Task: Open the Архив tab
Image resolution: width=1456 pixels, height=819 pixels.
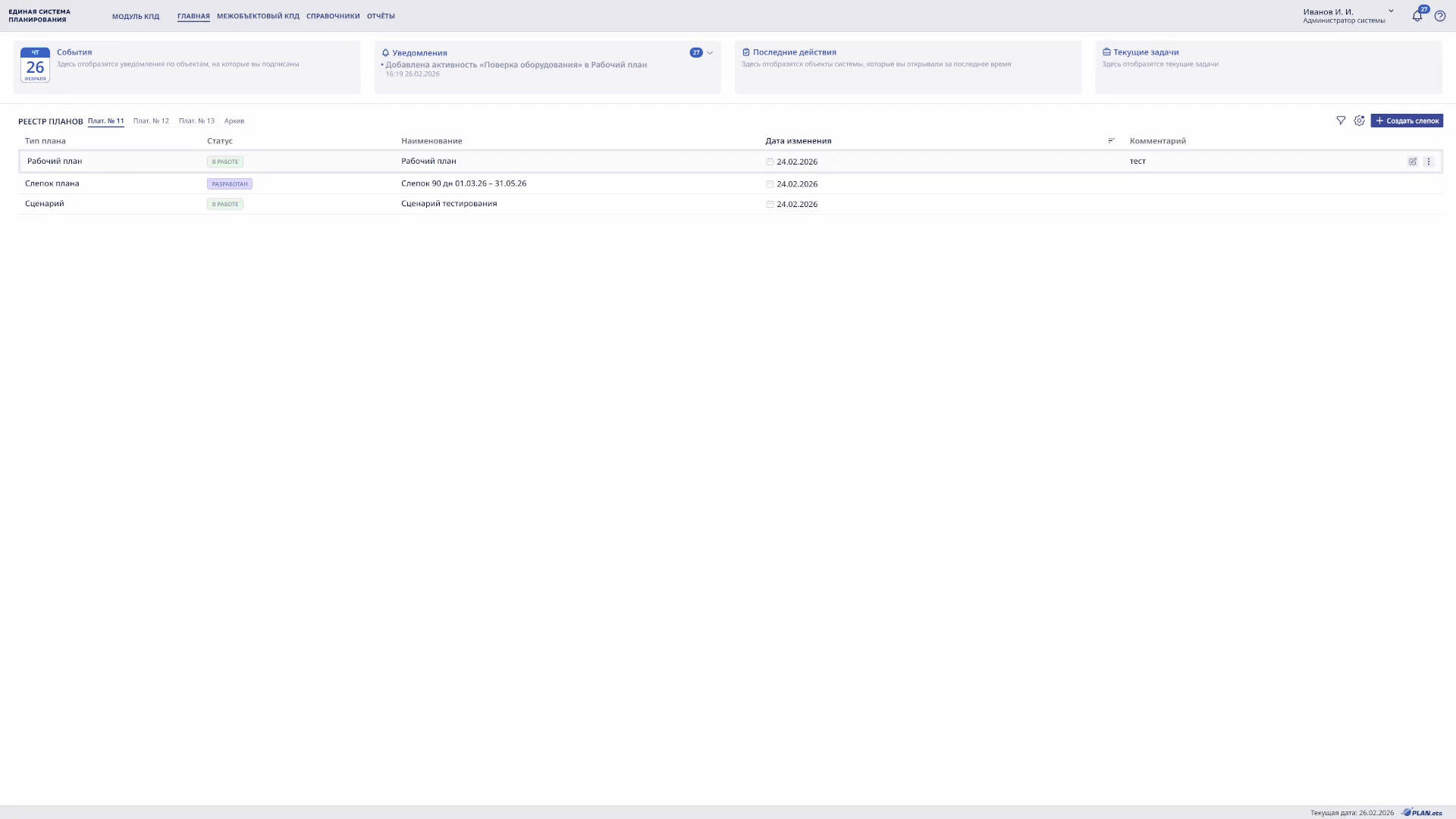Action: [234, 121]
